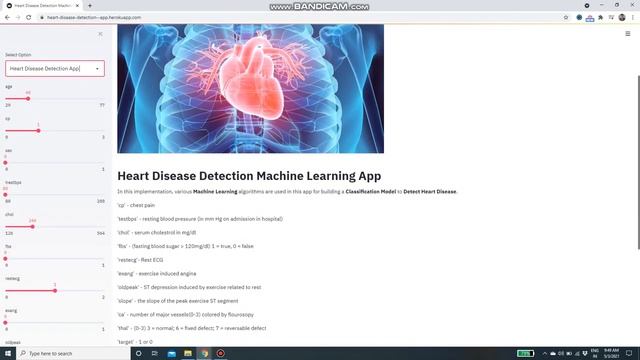Click the 'restecg' - Rest ECG line
This screenshot has width=640, height=360.
click(x=140, y=260)
